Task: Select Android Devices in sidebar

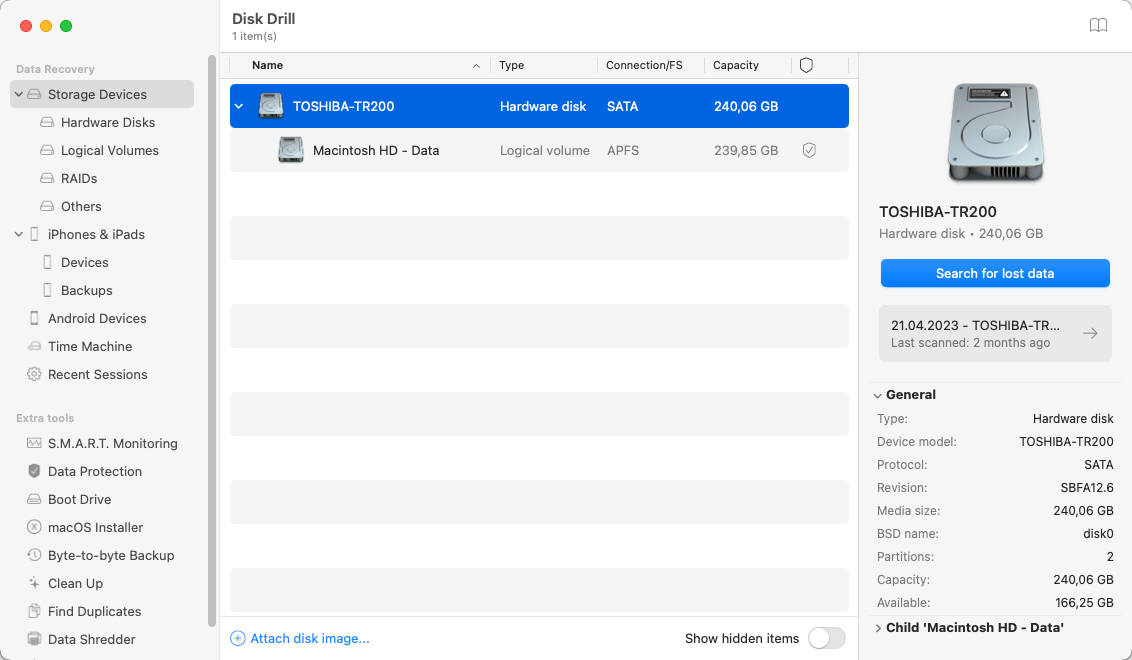Action: [x=97, y=318]
